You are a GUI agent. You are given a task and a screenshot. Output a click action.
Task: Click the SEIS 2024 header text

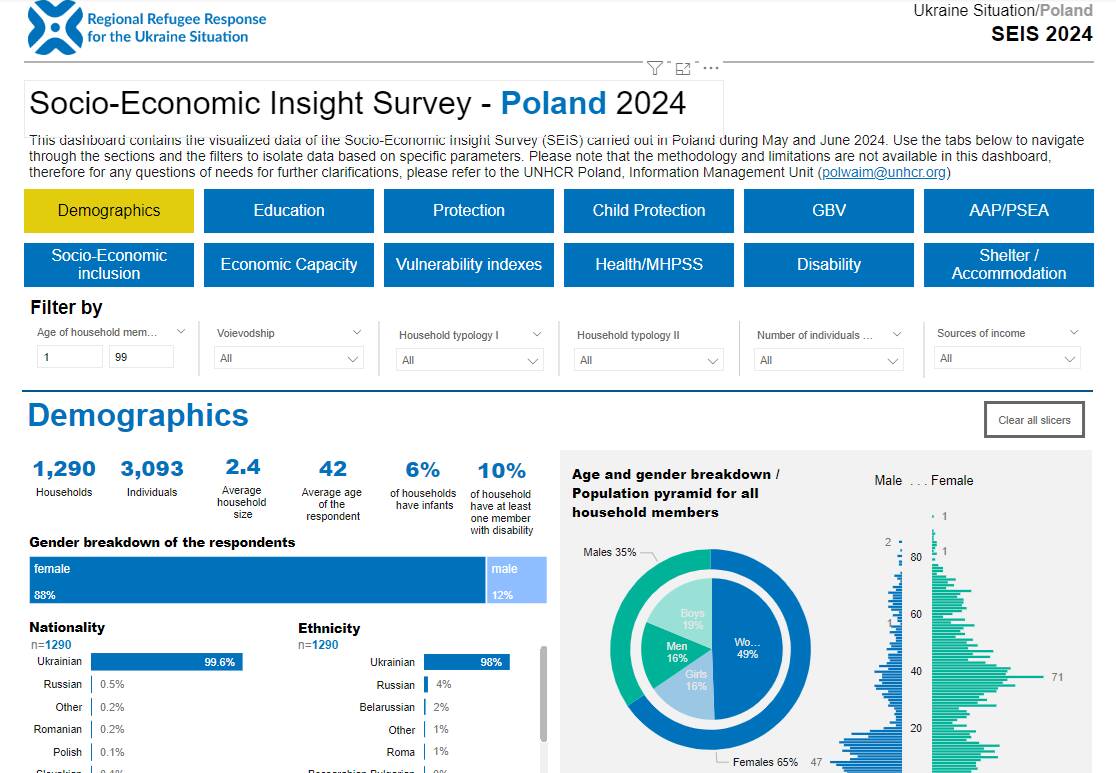click(1042, 33)
